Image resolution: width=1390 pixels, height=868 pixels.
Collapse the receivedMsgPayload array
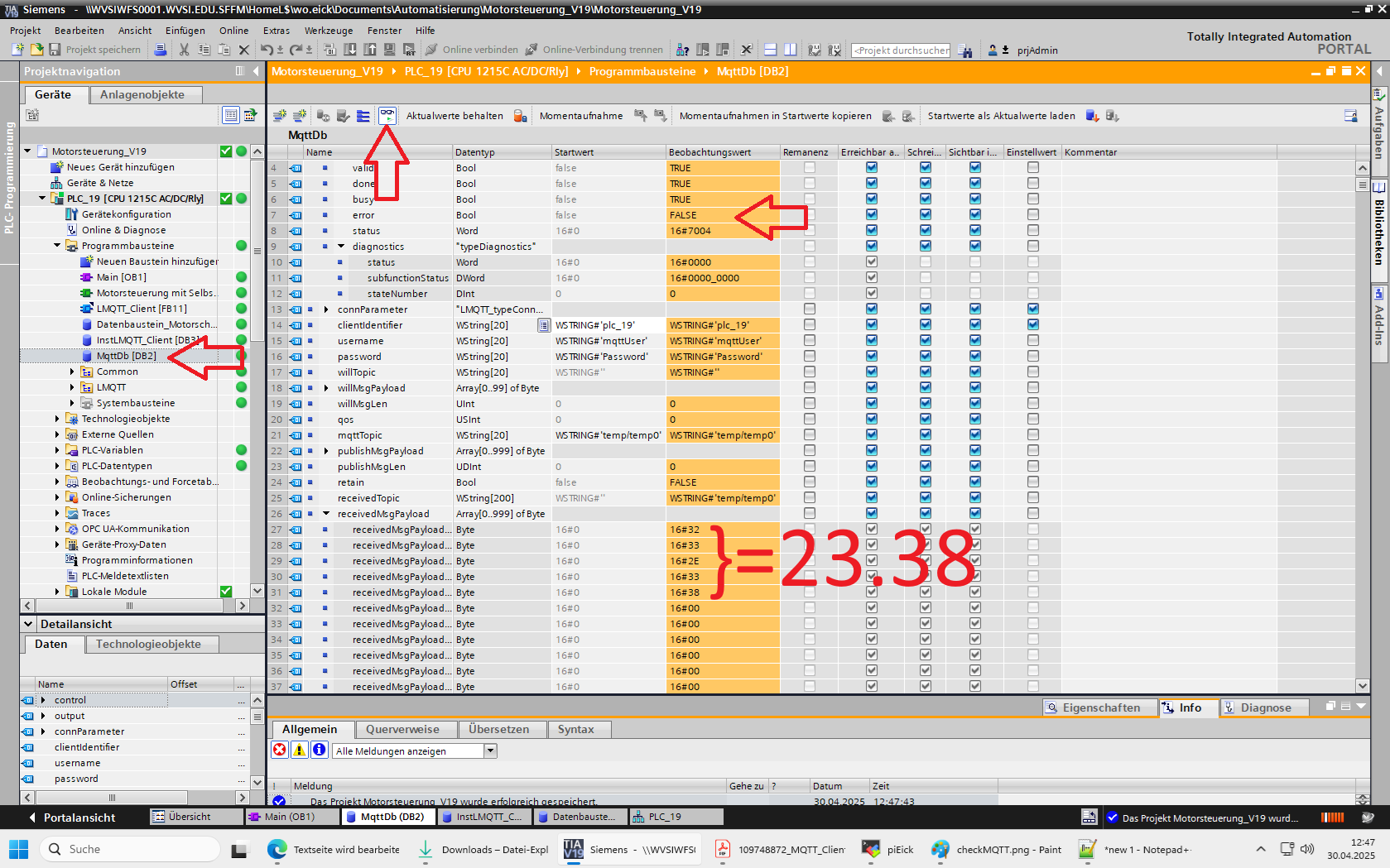click(326, 514)
